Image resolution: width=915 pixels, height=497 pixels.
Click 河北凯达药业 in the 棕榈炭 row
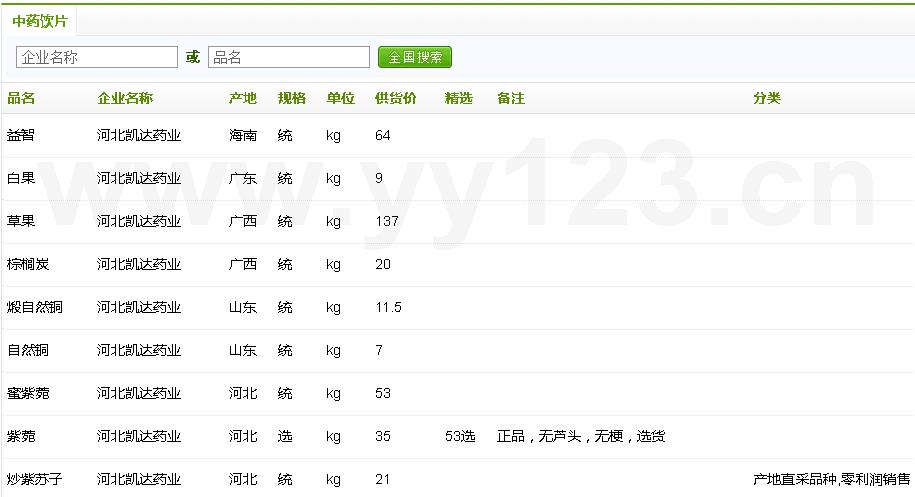click(139, 264)
